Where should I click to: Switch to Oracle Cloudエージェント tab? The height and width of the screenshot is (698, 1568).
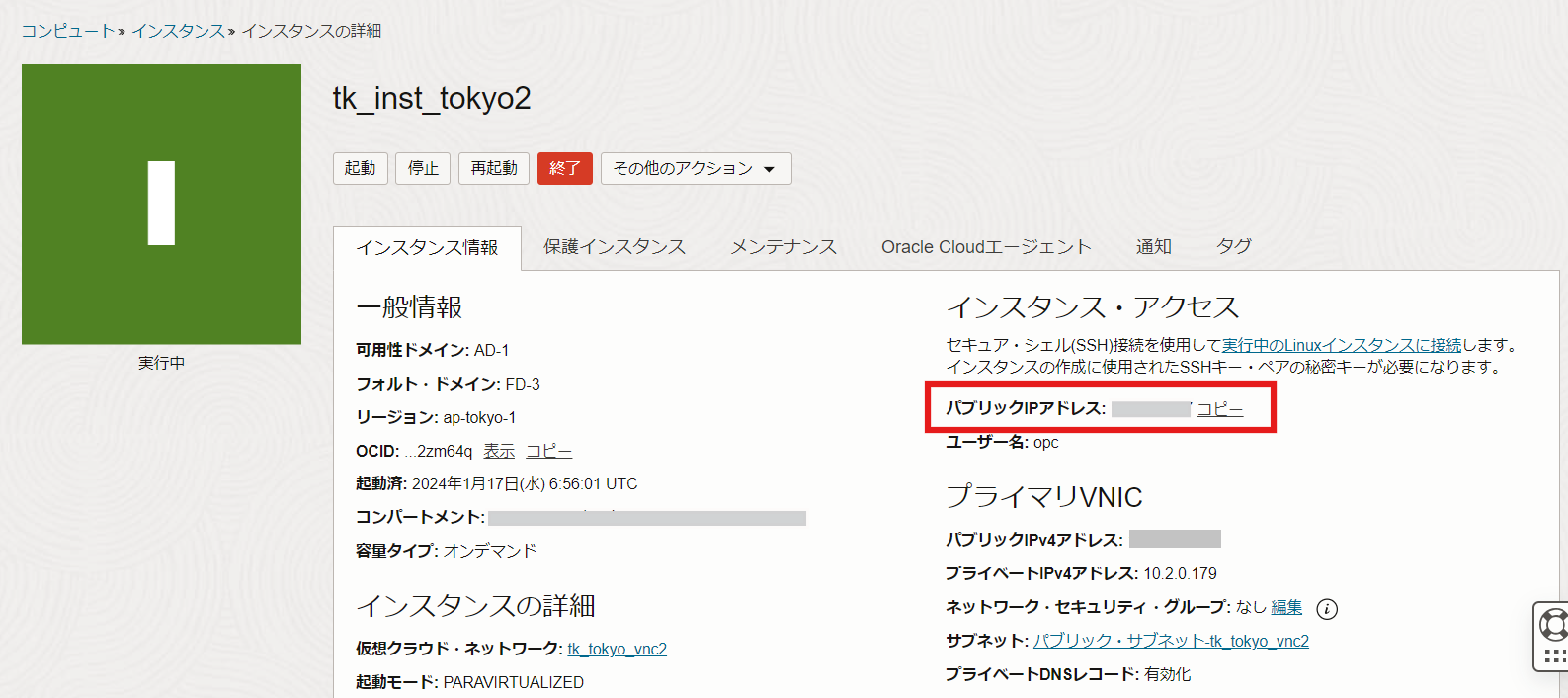pos(986,247)
